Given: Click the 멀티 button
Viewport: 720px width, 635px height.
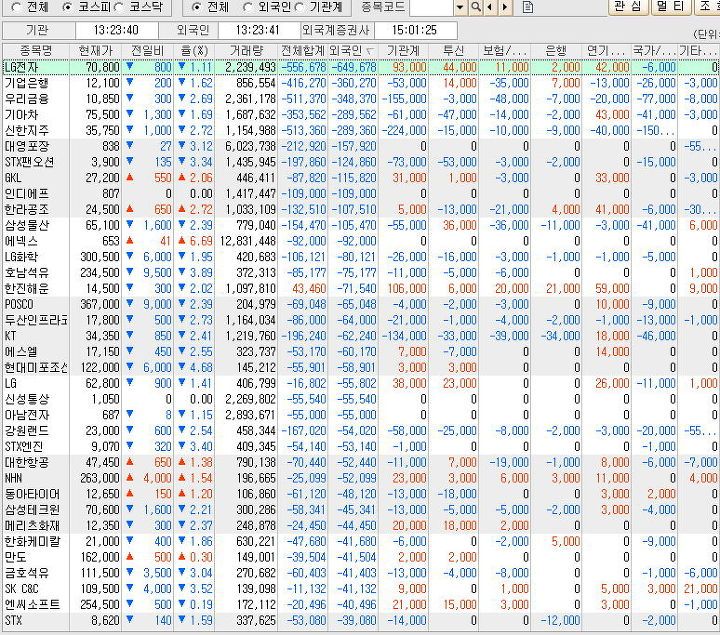Looking at the screenshot, I should point(670,6).
